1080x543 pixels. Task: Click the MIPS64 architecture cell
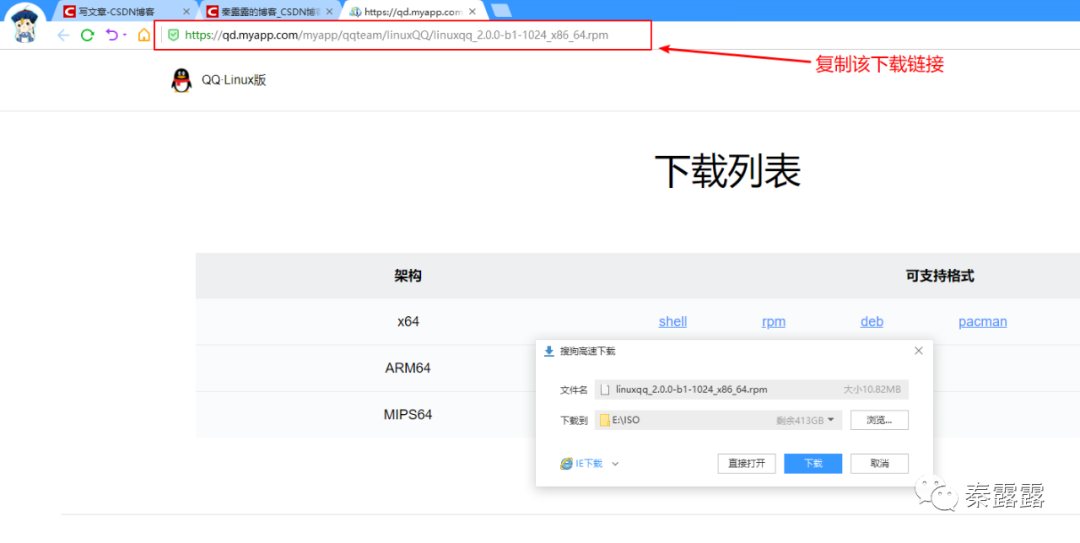click(x=408, y=415)
